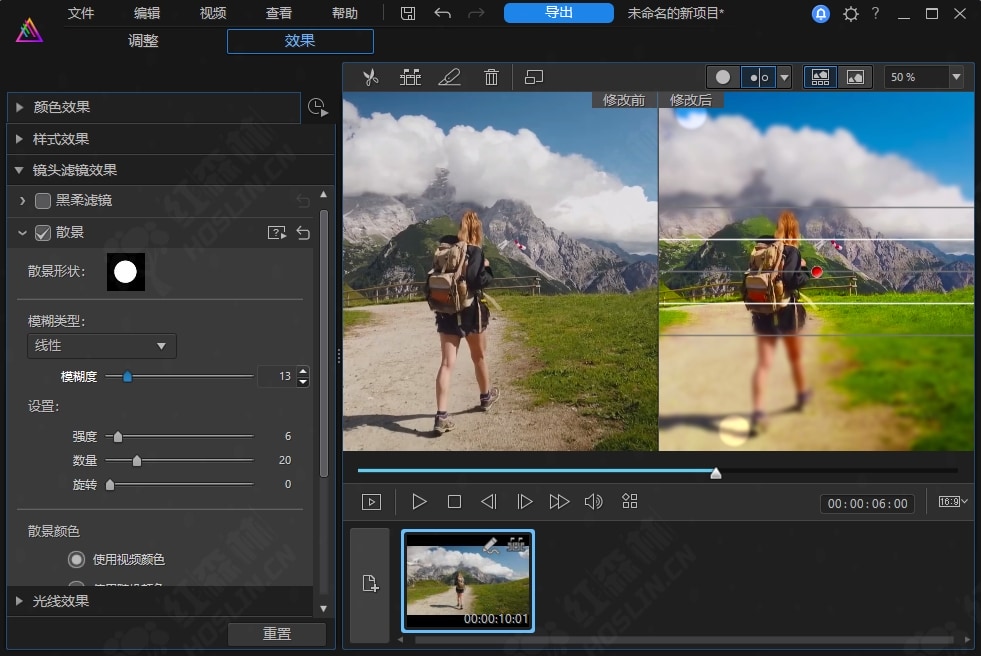
Task: Expand the 颜色效果 section
Action: [x=61, y=107]
